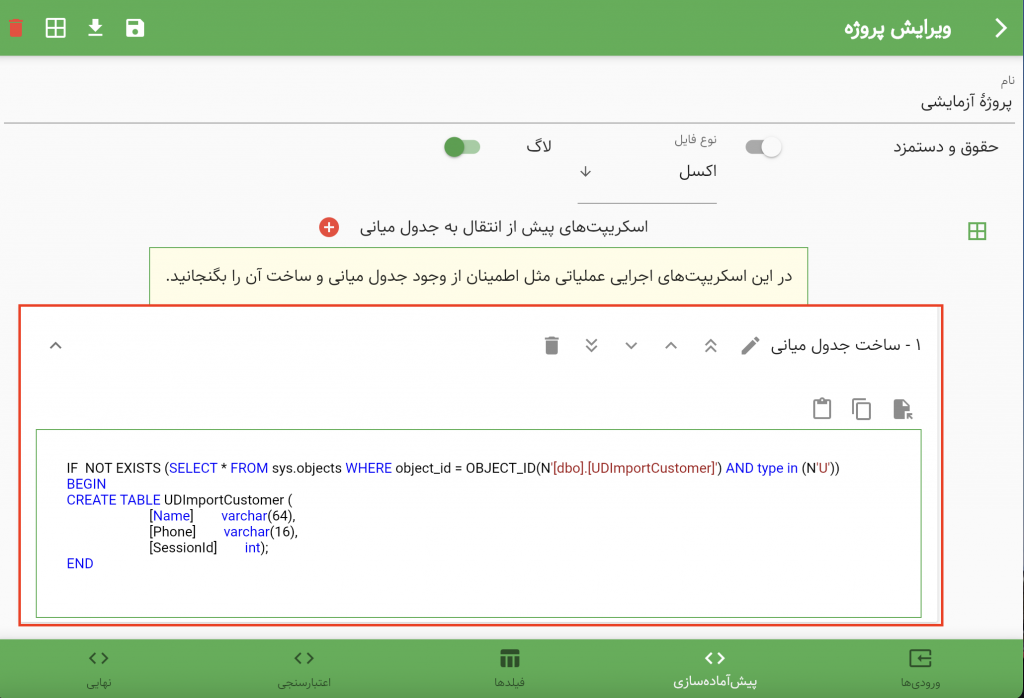Screen dimensions: 1024x698
Task: Copy the script with the copy icon
Action: click(861, 409)
